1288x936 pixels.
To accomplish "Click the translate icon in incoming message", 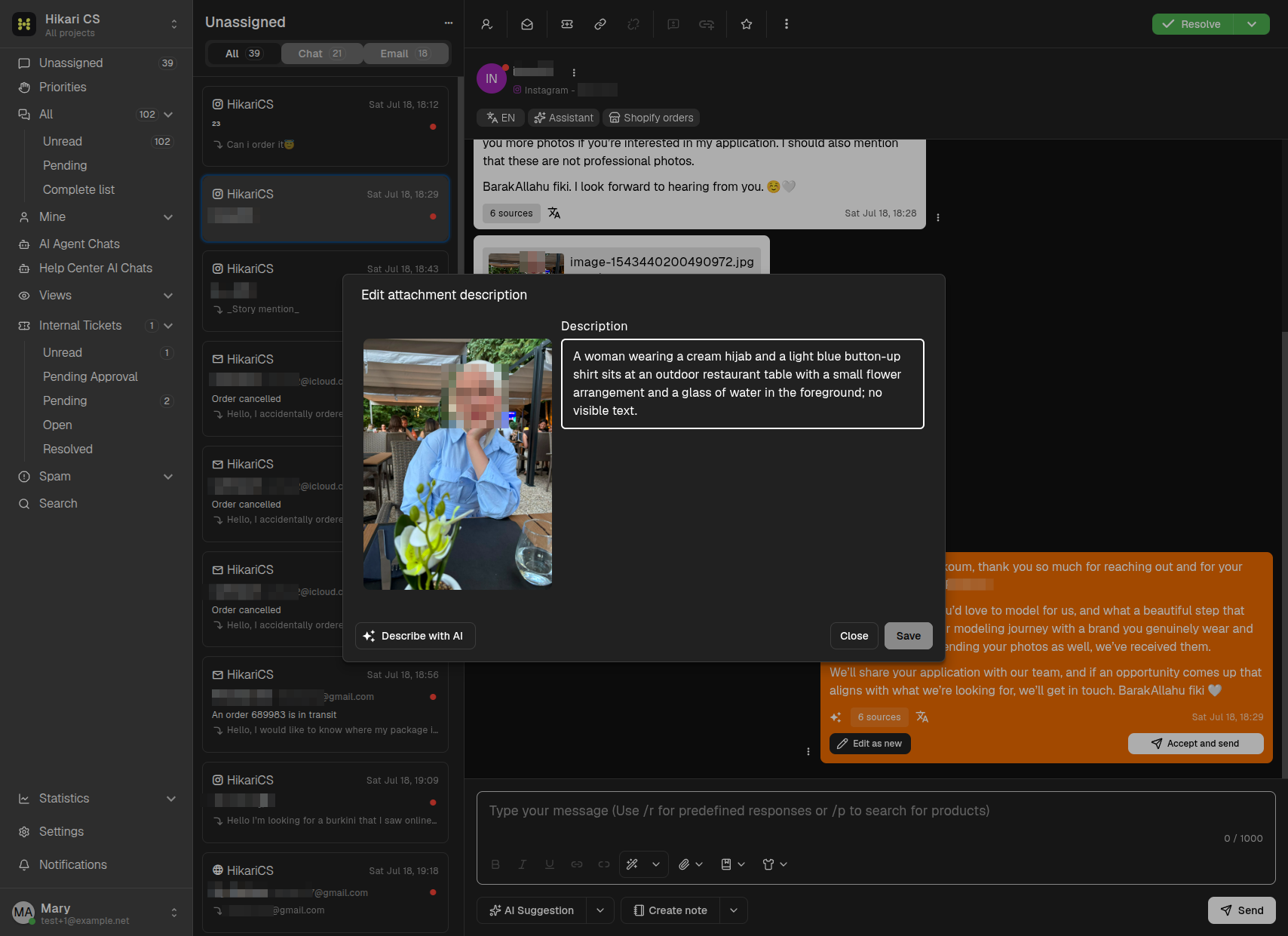I will [554, 213].
